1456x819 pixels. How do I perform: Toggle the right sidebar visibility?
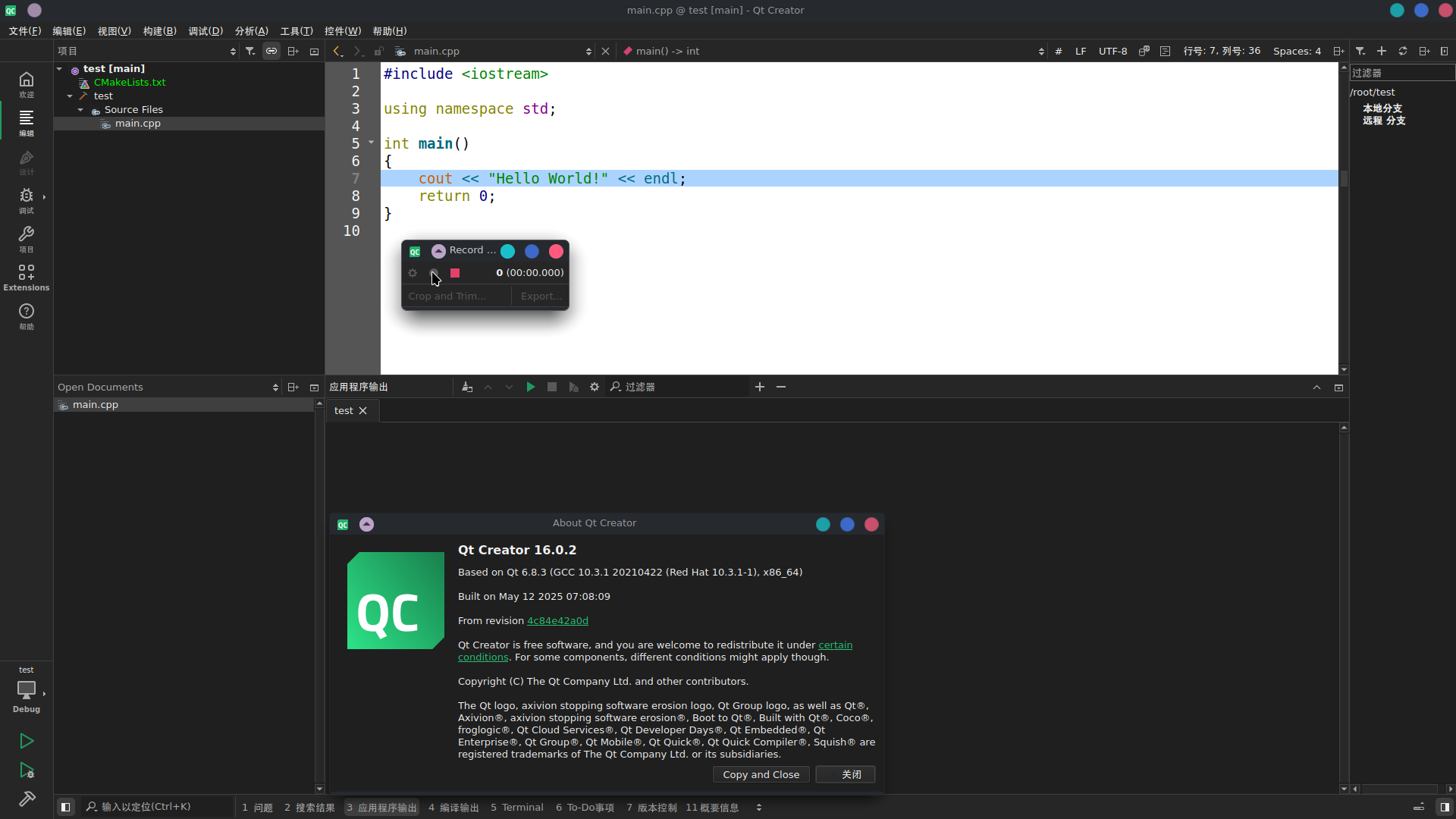tap(1445, 807)
